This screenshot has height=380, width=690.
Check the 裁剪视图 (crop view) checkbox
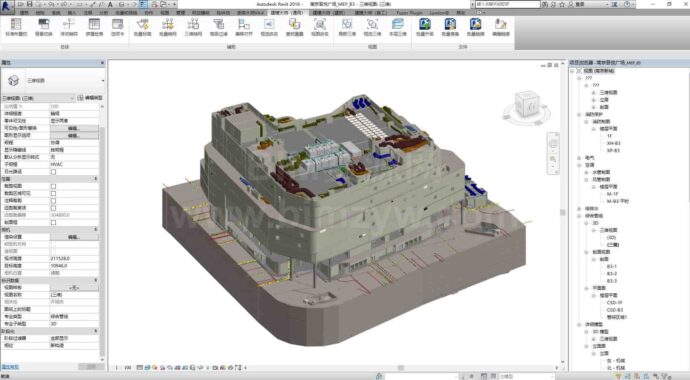pos(53,186)
